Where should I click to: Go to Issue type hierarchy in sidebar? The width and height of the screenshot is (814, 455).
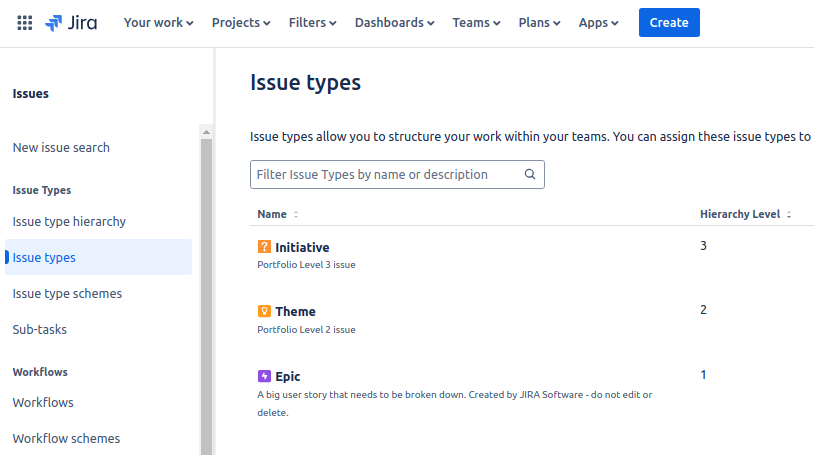(69, 221)
